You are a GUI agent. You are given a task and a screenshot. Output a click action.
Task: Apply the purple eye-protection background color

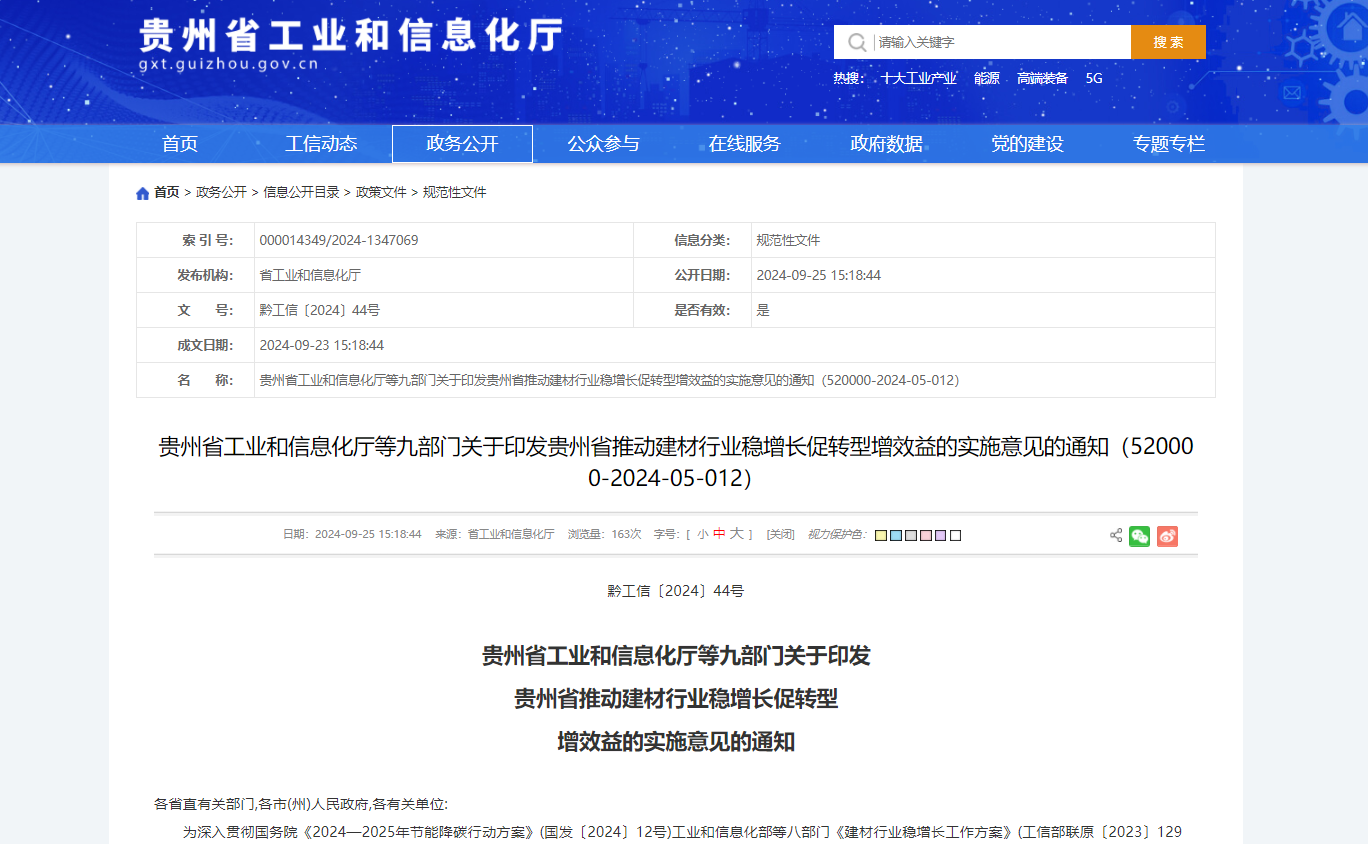tap(940, 536)
